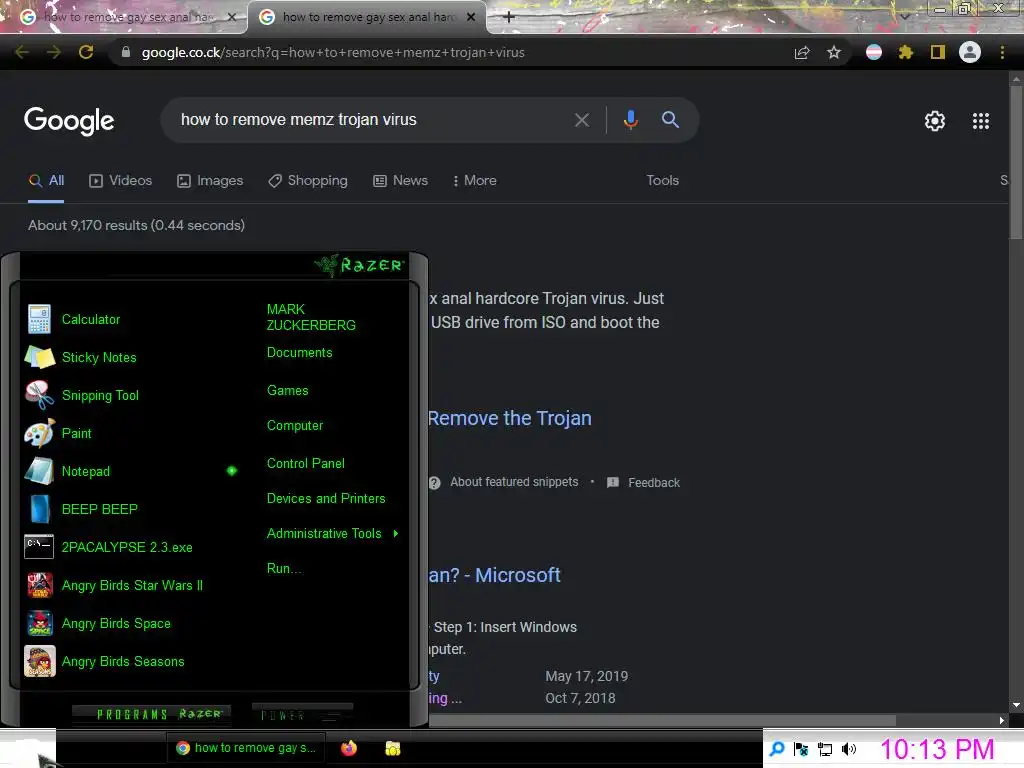Open the tab search dropdown arrow
The height and width of the screenshot is (768, 1024).
tap(904, 17)
